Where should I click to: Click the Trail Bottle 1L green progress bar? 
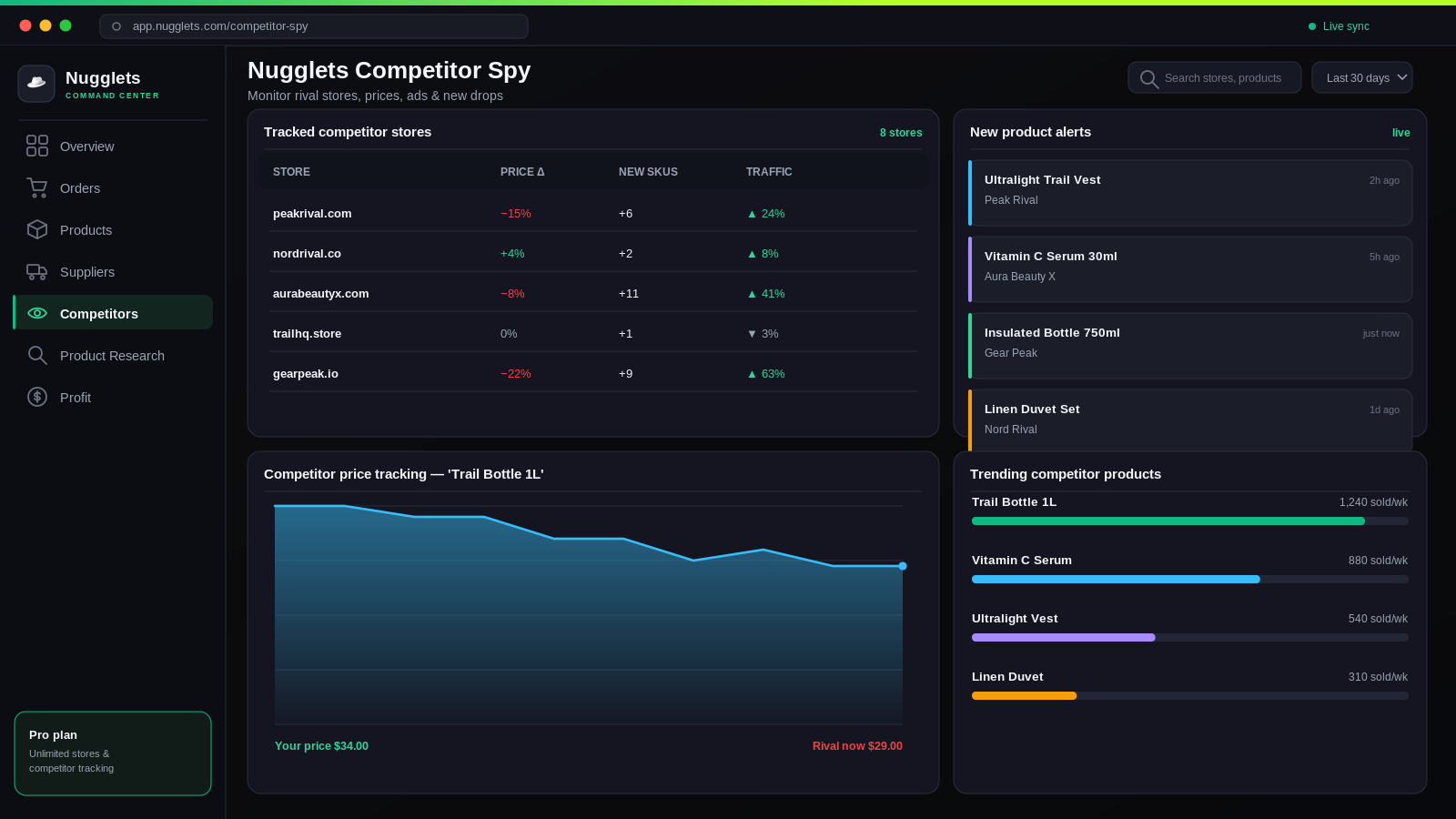point(1168,521)
